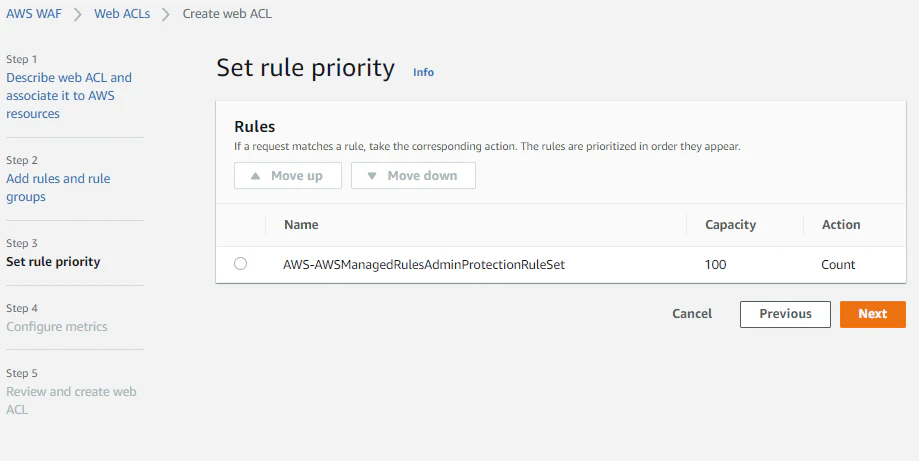The height and width of the screenshot is (461, 919).
Task: Click the up triangle icon on Move up
Action: coord(255,176)
